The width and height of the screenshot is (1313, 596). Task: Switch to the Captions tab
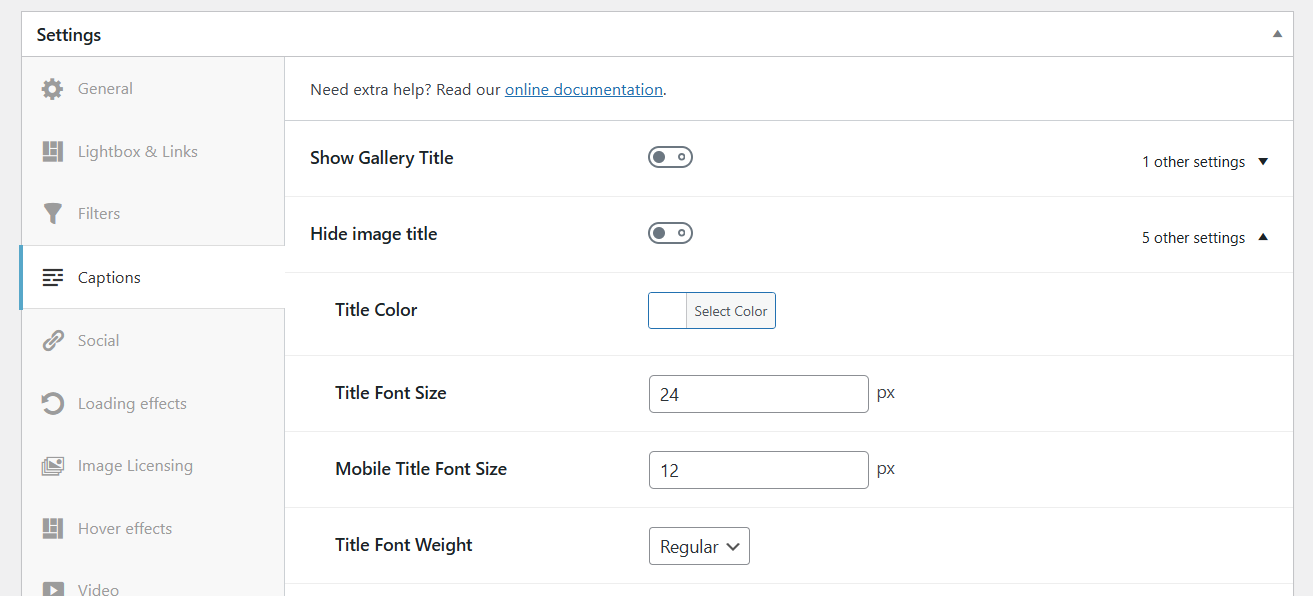[109, 278]
